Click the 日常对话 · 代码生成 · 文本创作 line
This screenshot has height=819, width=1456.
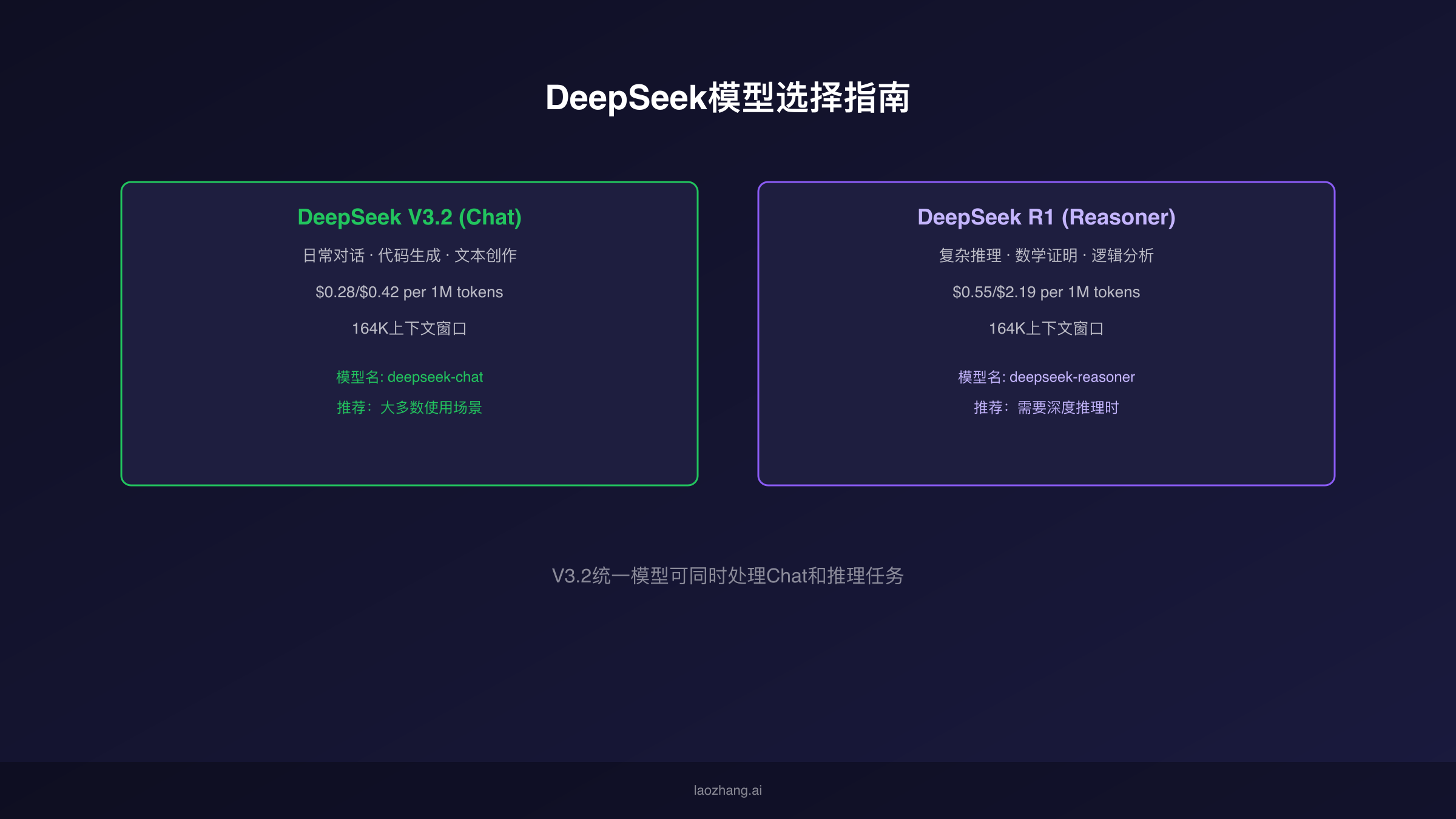coord(409,255)
